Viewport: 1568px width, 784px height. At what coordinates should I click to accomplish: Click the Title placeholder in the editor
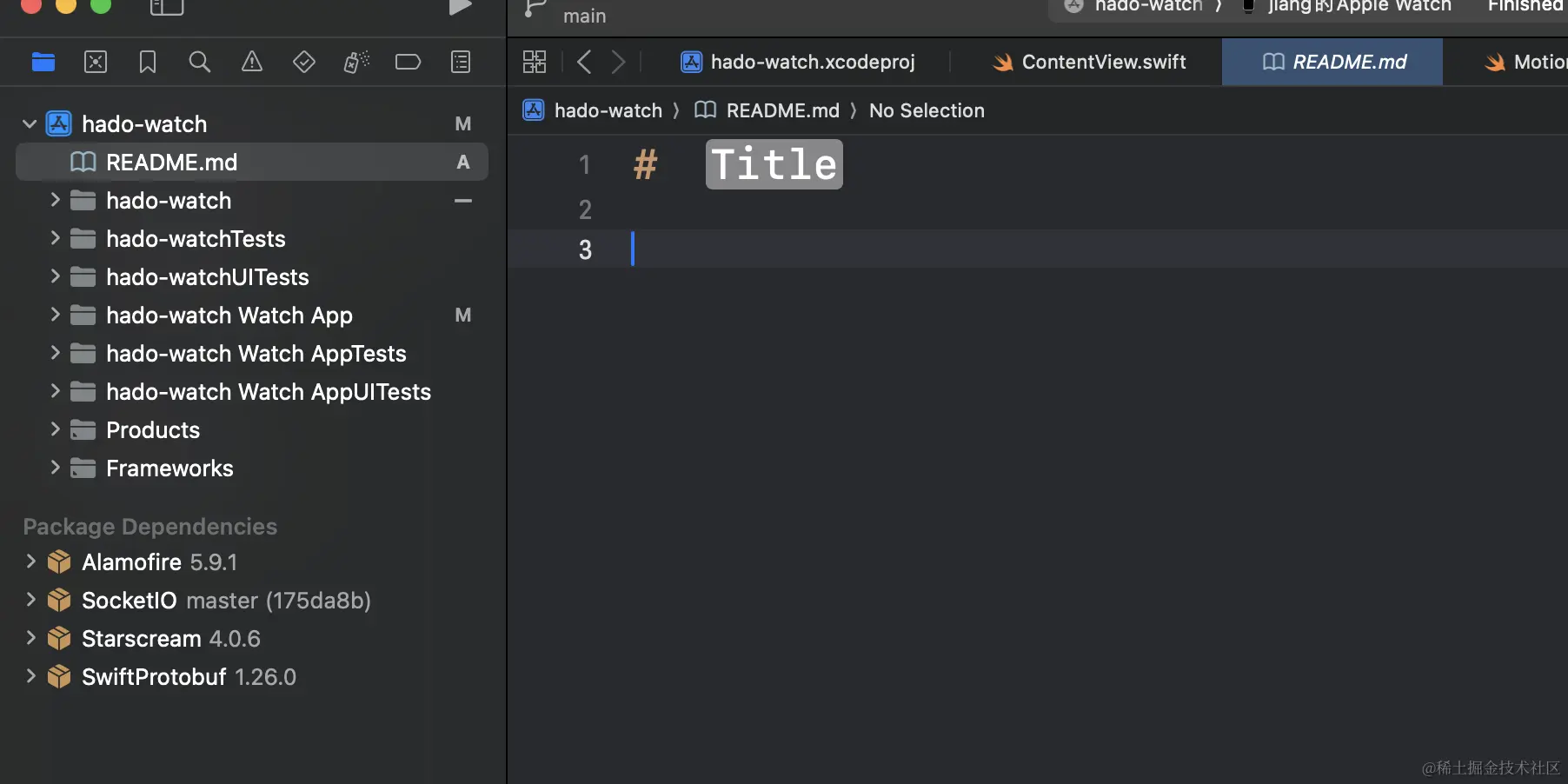774,164
